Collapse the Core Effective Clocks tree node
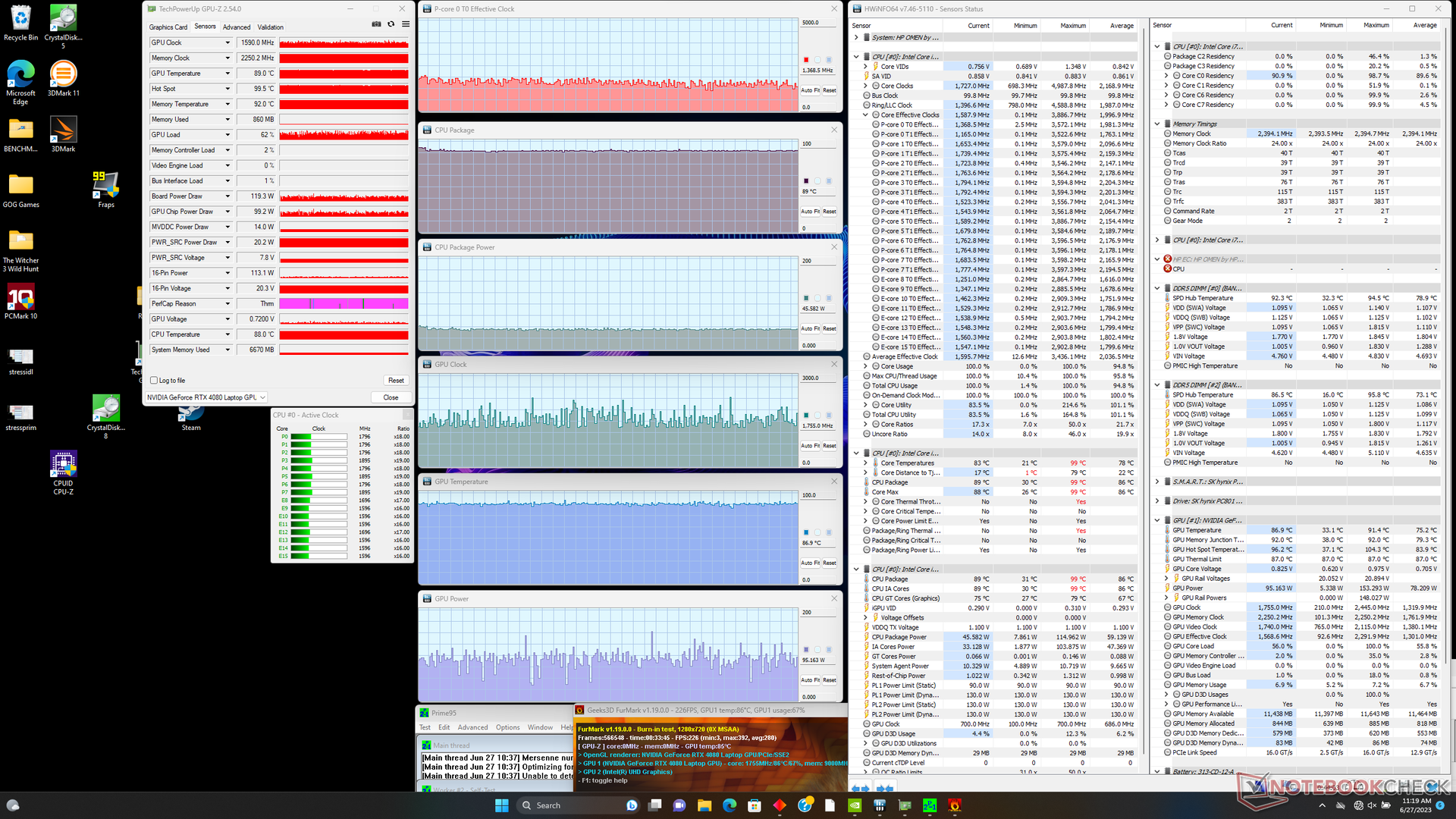 point(866,115)
